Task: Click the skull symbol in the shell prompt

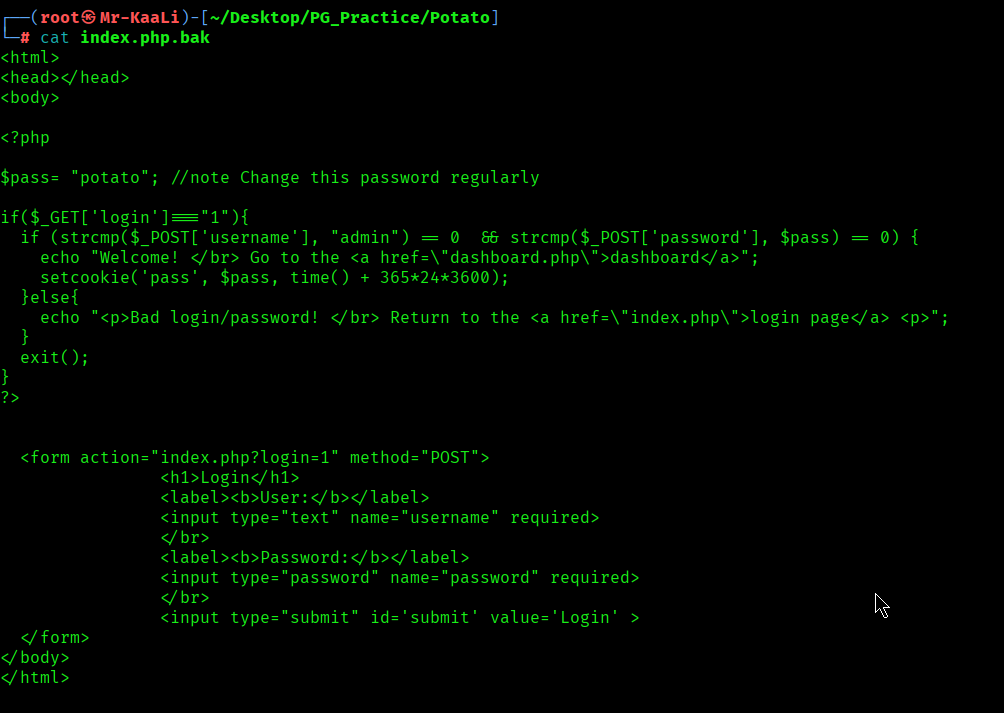Action: [x=89, y=17]
